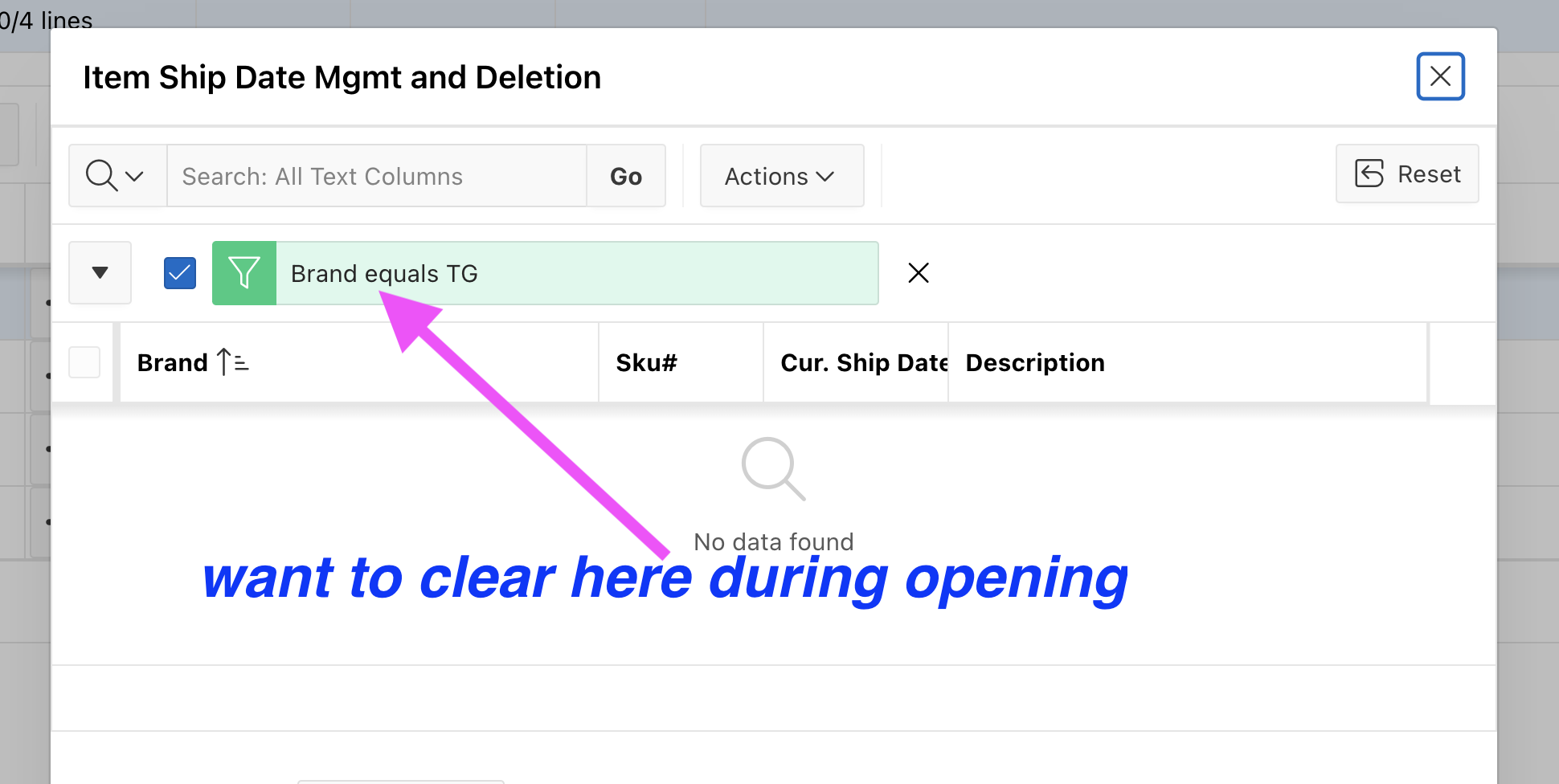This screenshot has width=1559, height=784.
Task: Click the Brand ascending sort icon
Action: click(x=233, y=362)
